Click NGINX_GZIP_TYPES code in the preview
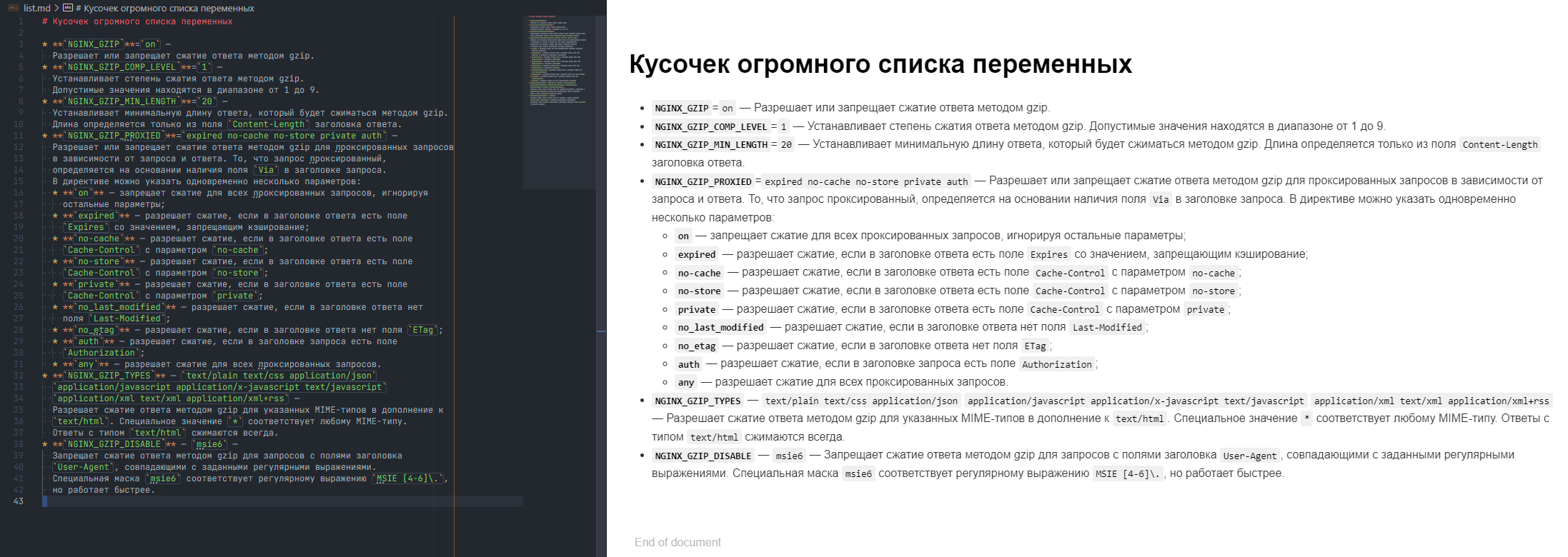 (x=698, y=401)
